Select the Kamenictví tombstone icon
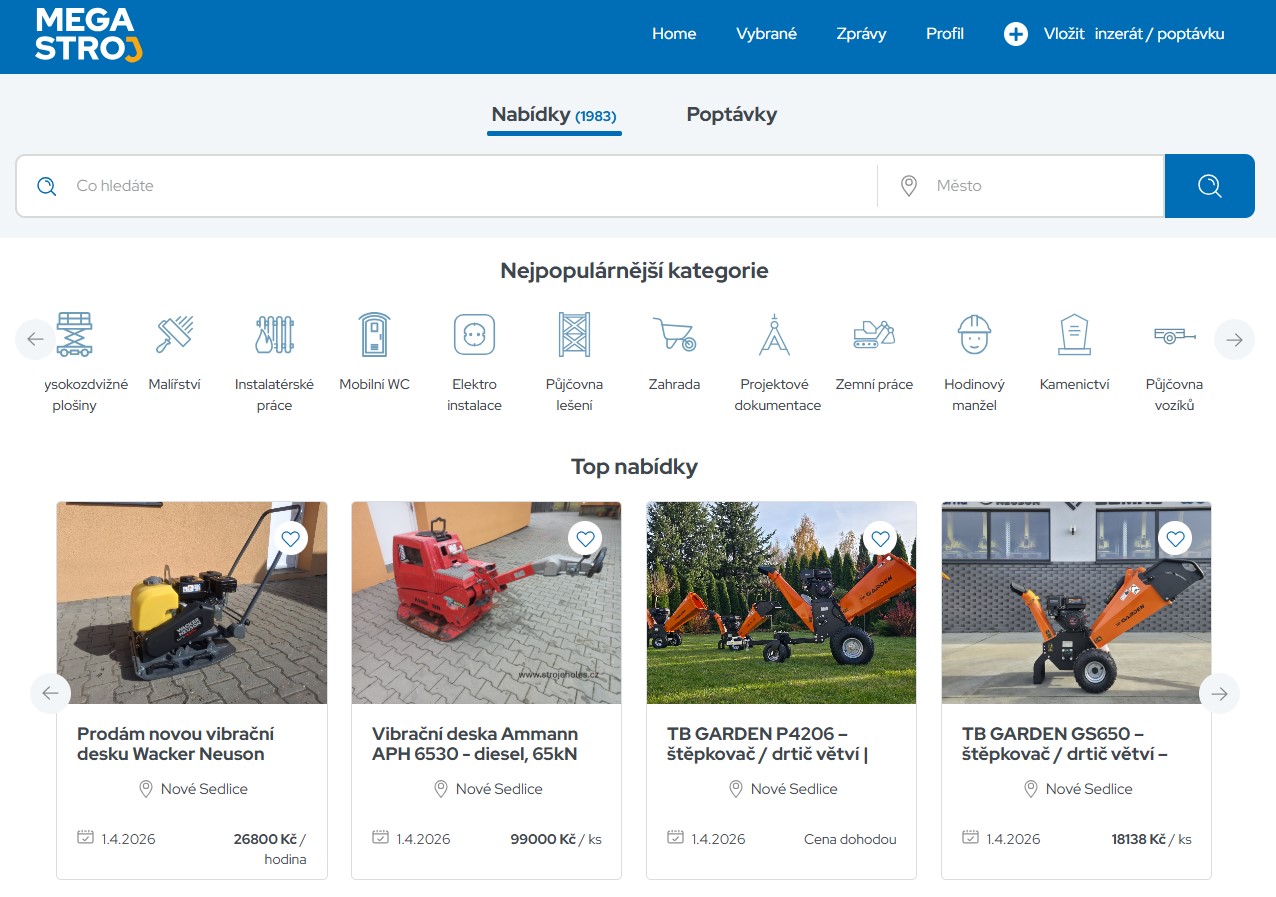Image resolution: width=1276 pixels, height=897 pixels. click(1075, 334)
